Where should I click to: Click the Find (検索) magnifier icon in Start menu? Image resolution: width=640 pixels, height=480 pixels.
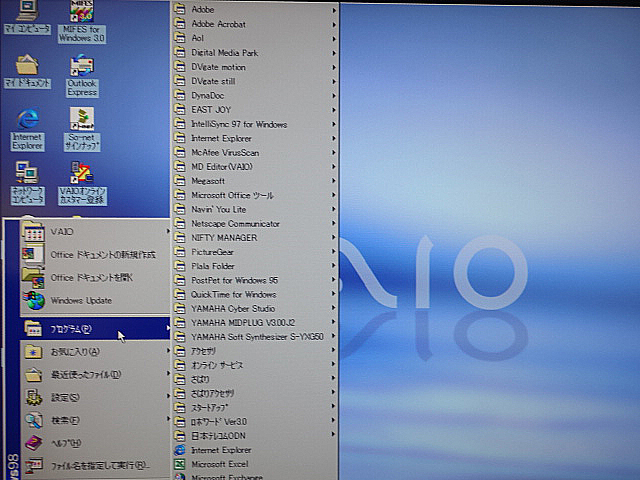(x=34, y=420)
